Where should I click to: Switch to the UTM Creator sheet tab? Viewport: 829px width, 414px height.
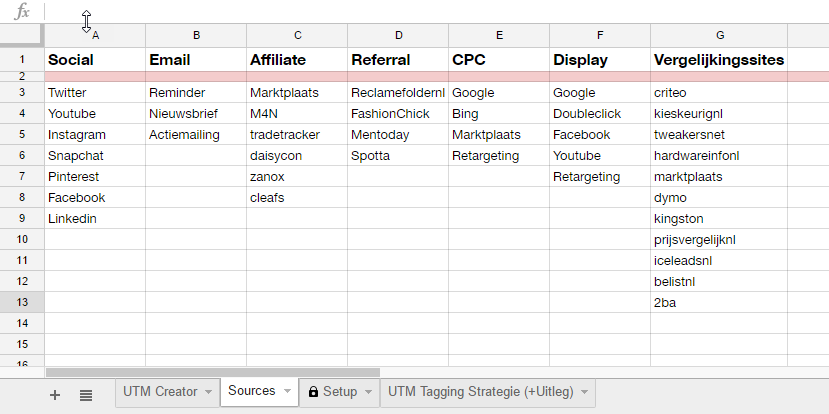(x=160, y=392)
